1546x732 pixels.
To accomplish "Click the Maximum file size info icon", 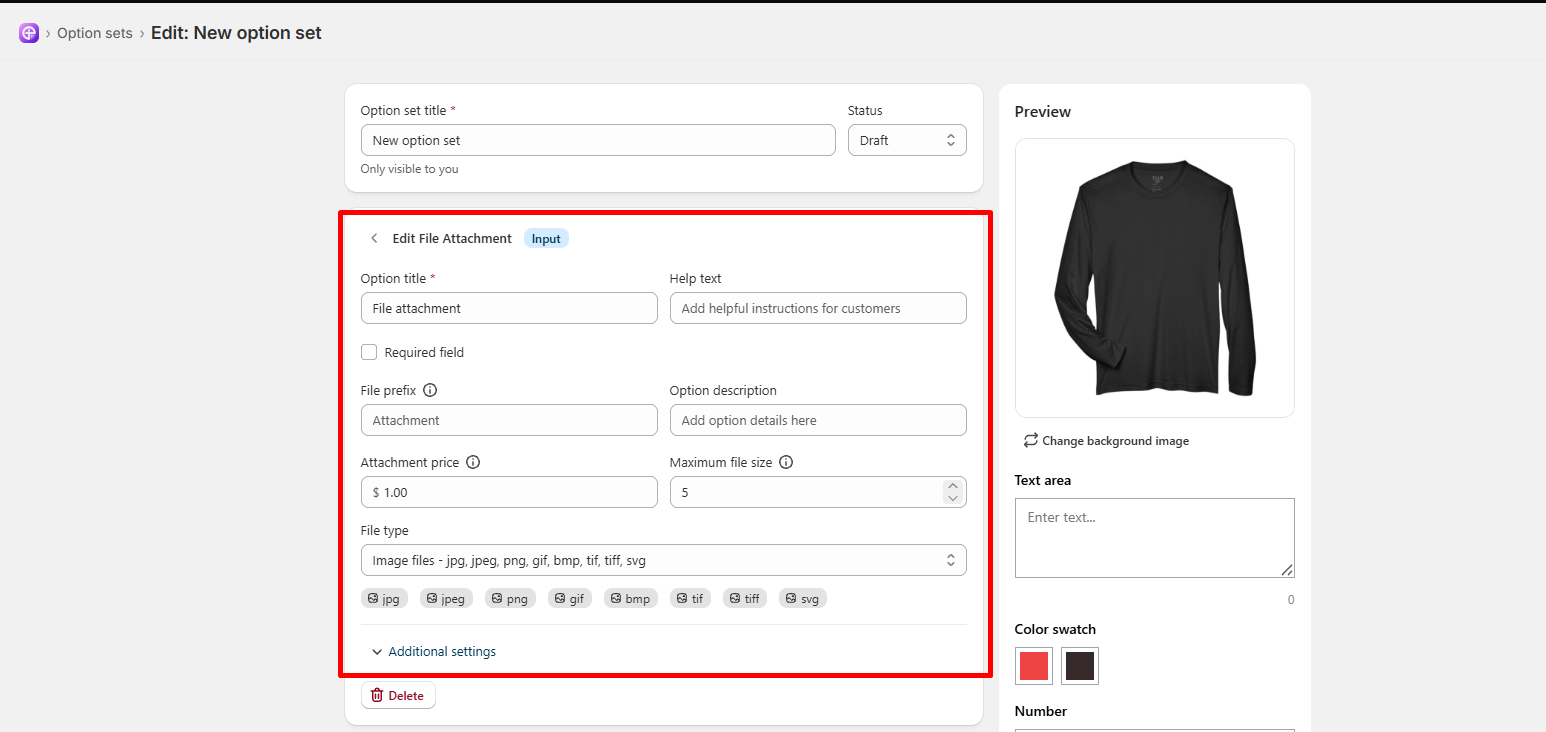I will [786, 463].
